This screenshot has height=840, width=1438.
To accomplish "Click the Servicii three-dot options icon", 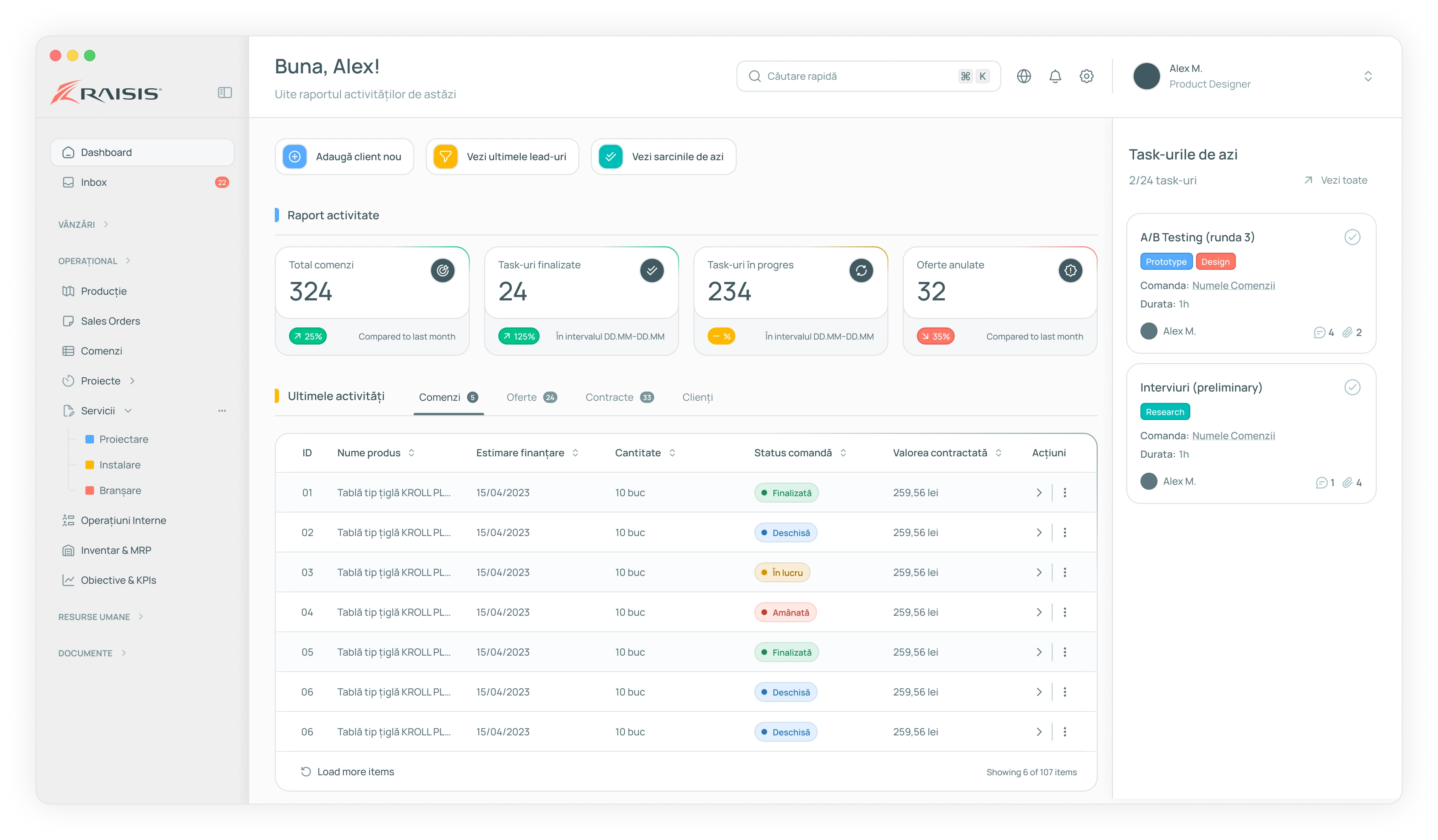I will click(222, 411).
